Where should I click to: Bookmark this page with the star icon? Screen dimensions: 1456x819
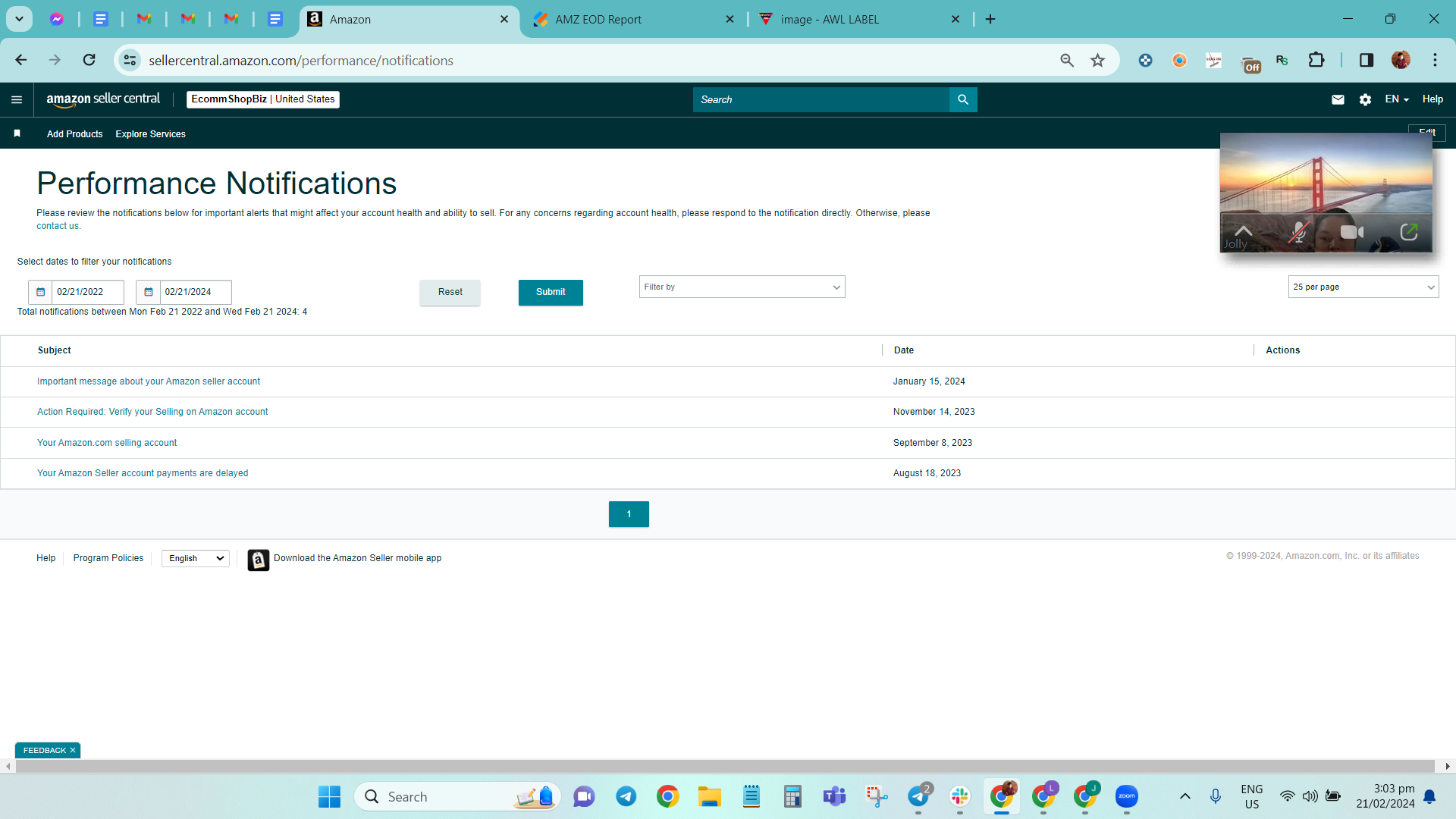click(x=1097, y=60)
